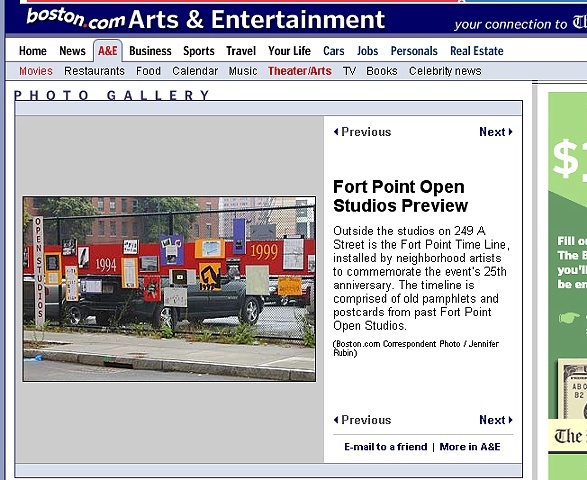The height and width of the screenshot is (480, 587).
Task: Open Movies subsection link
Action: click(x=36, y=71)
